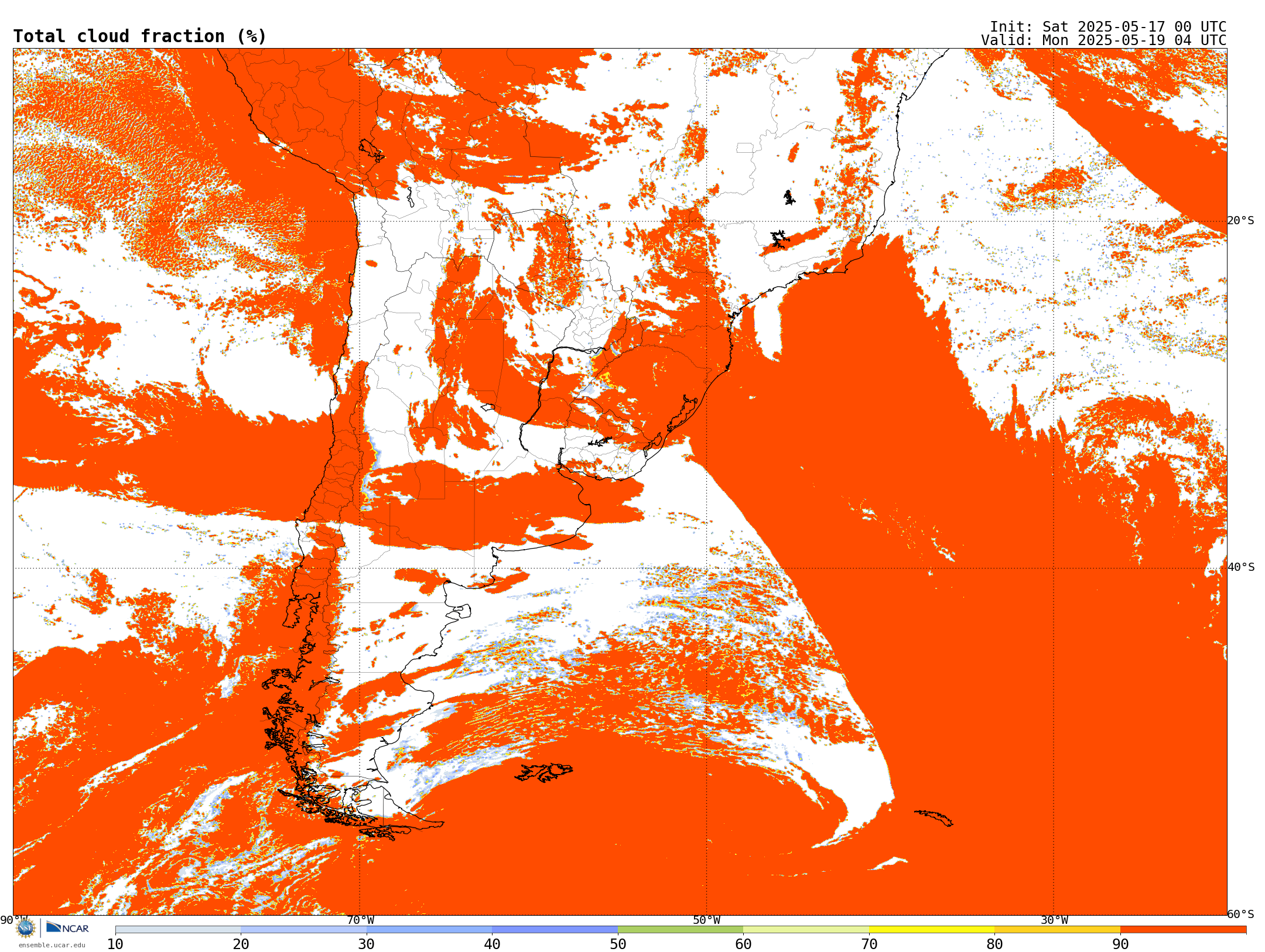Click Lake Titicaca outline on the map
Image resolution: width=1265 pixels, height=952 pixels.
point(371,150)
